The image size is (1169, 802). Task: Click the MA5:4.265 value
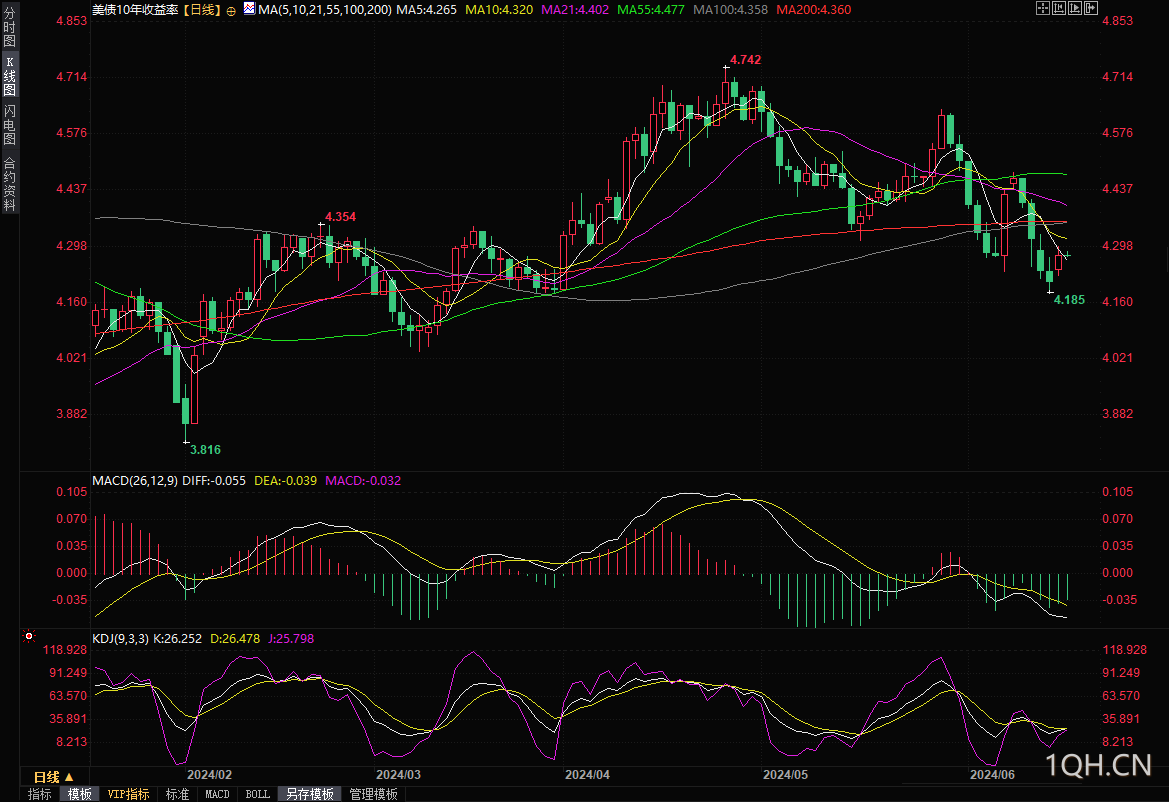pyautogui.click(x=426, y=10)
